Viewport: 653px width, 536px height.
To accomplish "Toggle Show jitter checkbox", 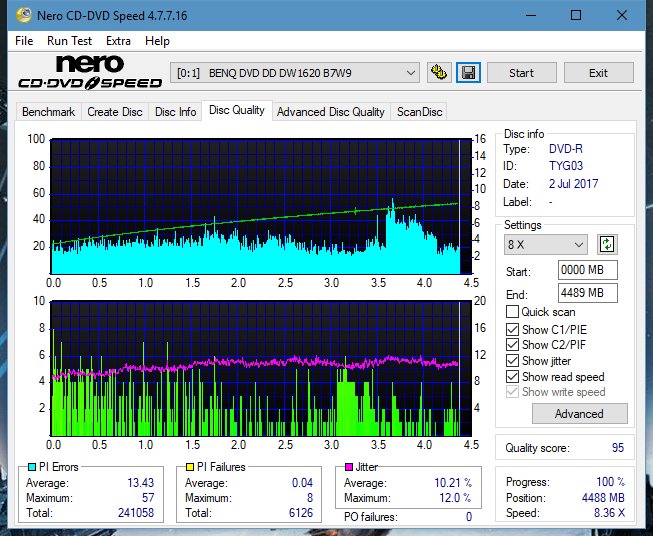I will pos(512,361).
